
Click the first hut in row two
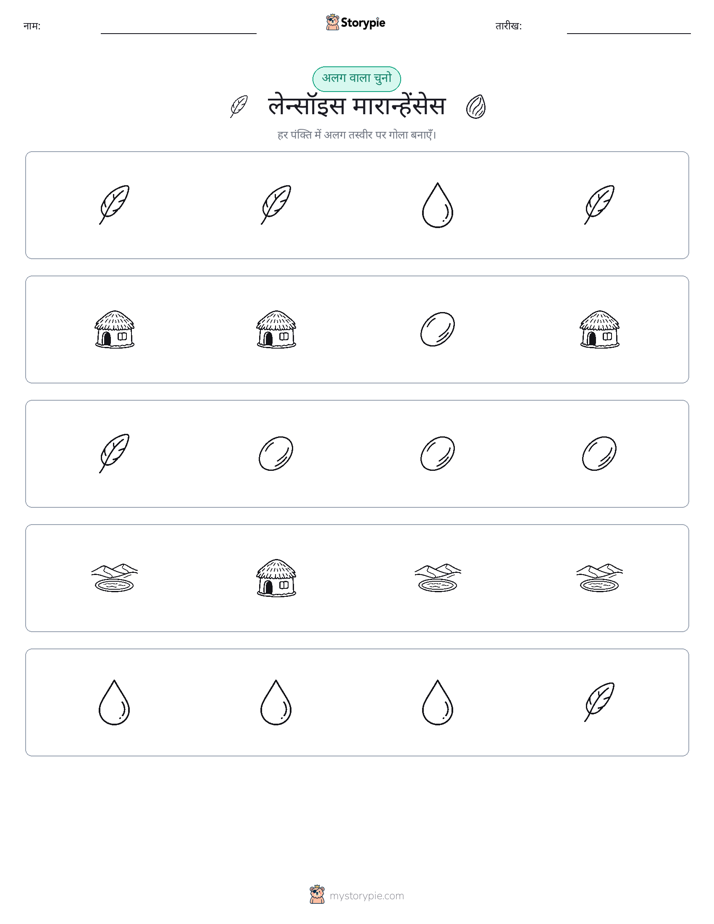[x=114, y=329]
